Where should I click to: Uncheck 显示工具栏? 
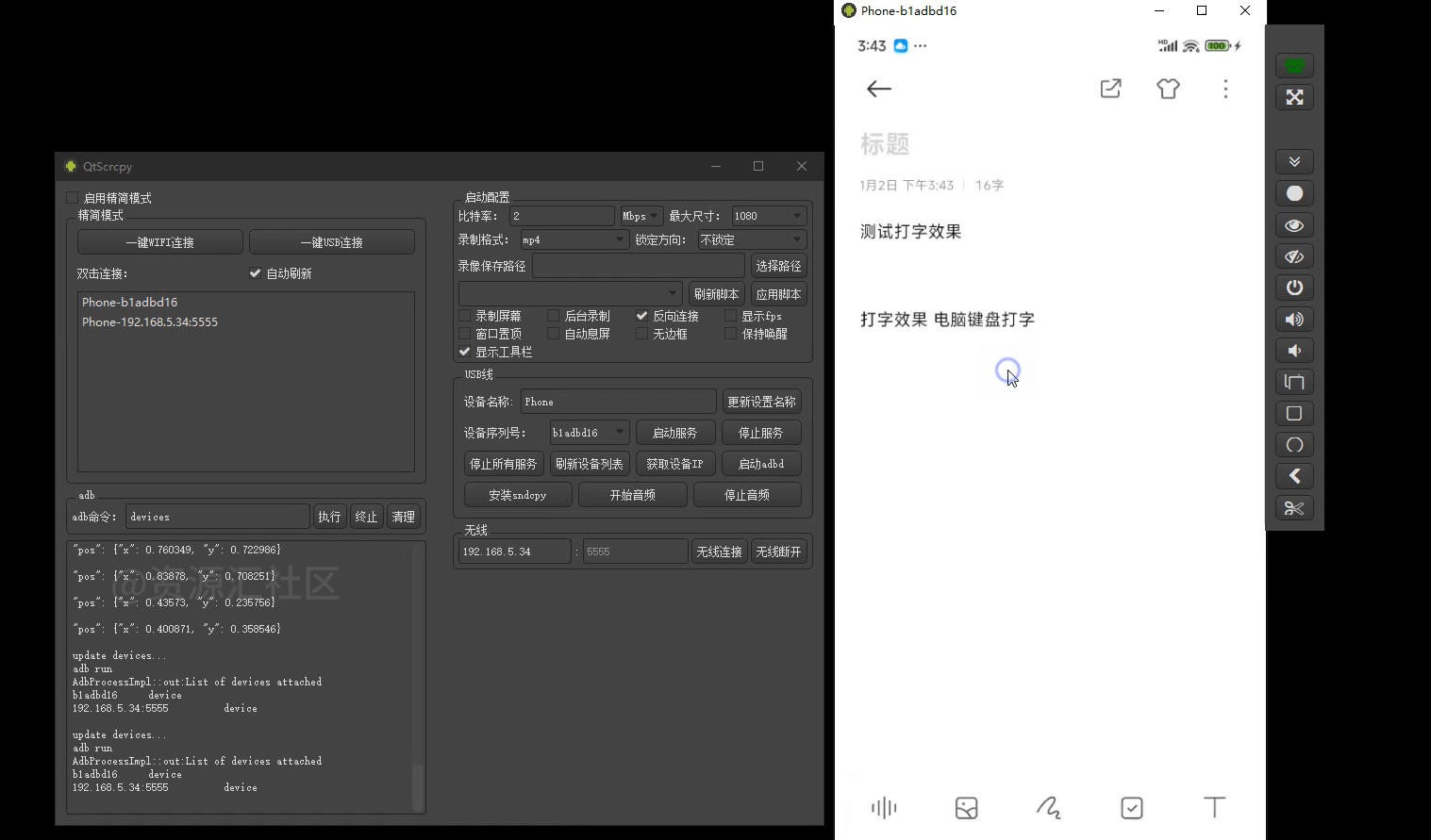(x=464, y=351)
